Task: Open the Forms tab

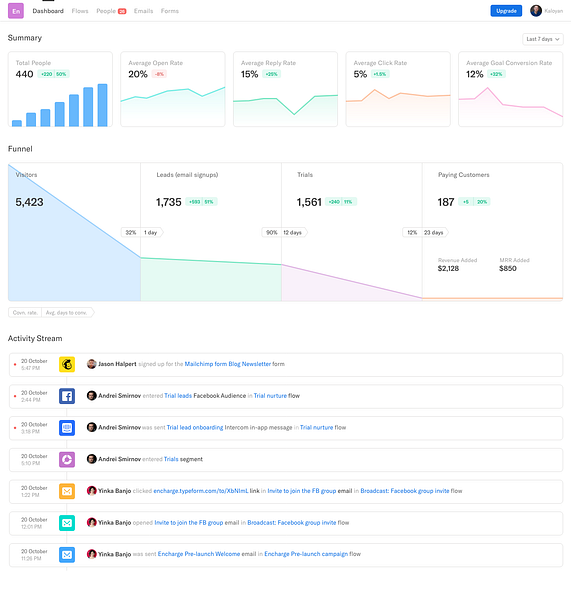Action: (x=170, y=11)
